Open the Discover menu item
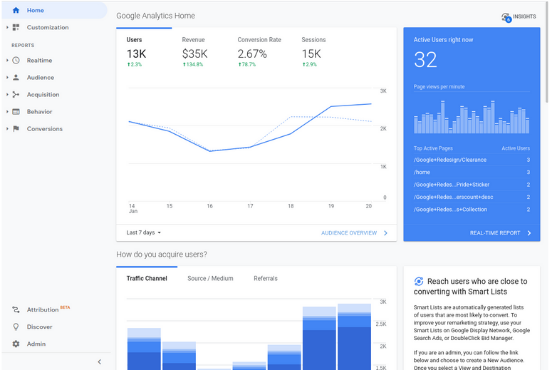This screenshot has height=370, width=550. (x=39, y=327)
